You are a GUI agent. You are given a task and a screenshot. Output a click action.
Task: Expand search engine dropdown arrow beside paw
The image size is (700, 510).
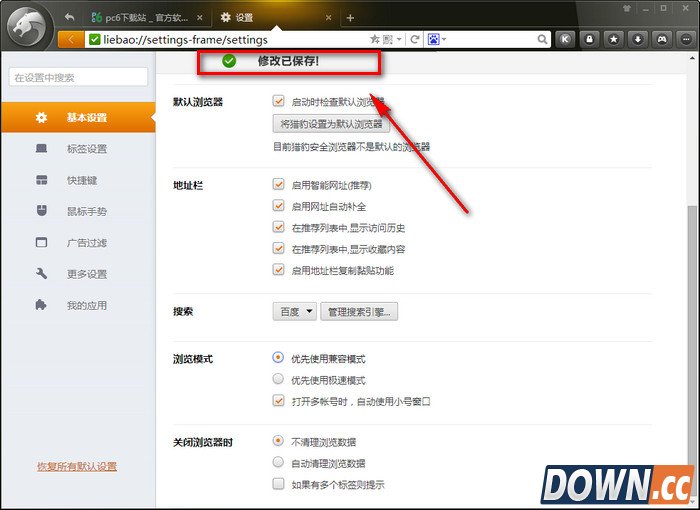[444, 39]
